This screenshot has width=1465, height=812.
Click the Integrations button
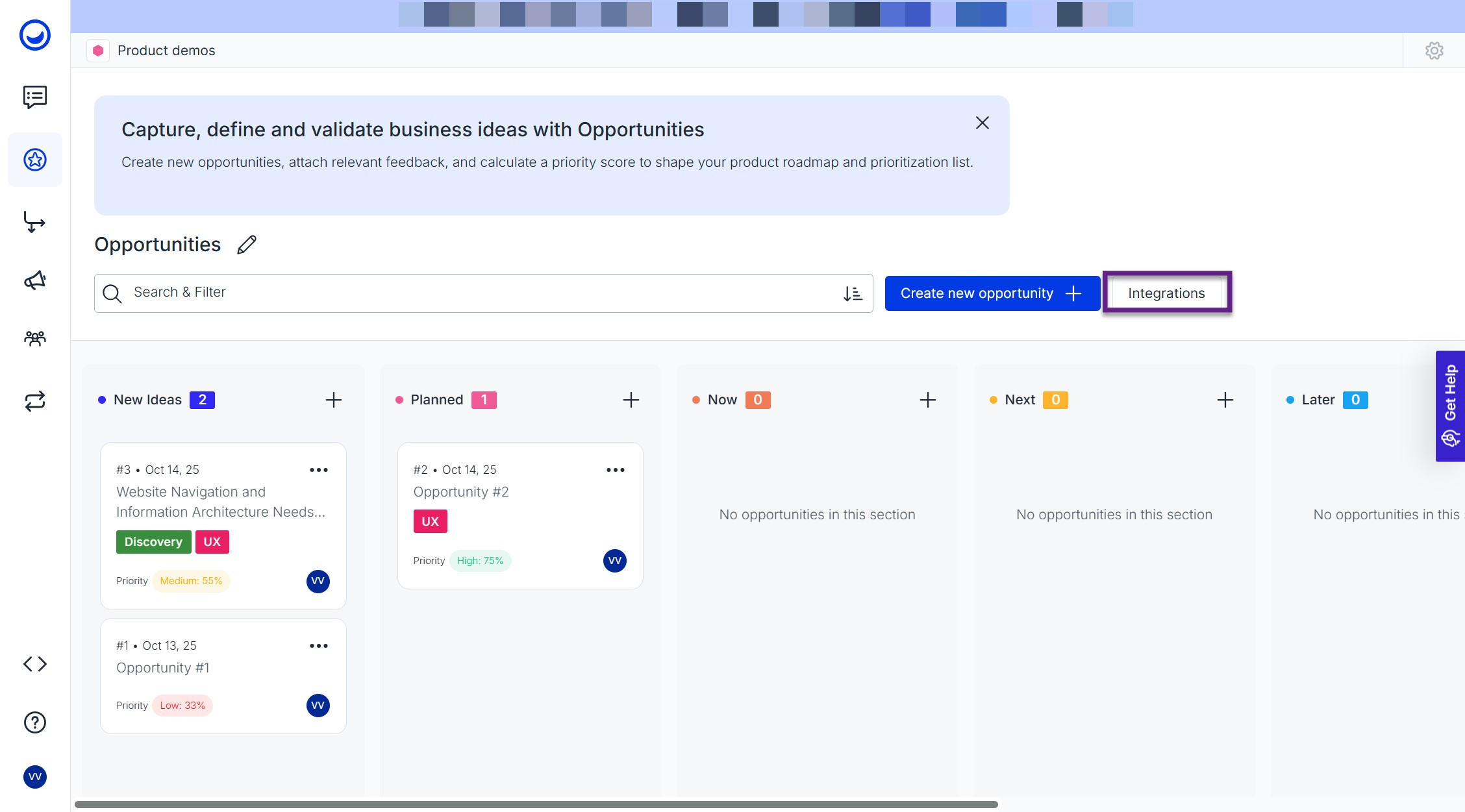(1166, 293)
